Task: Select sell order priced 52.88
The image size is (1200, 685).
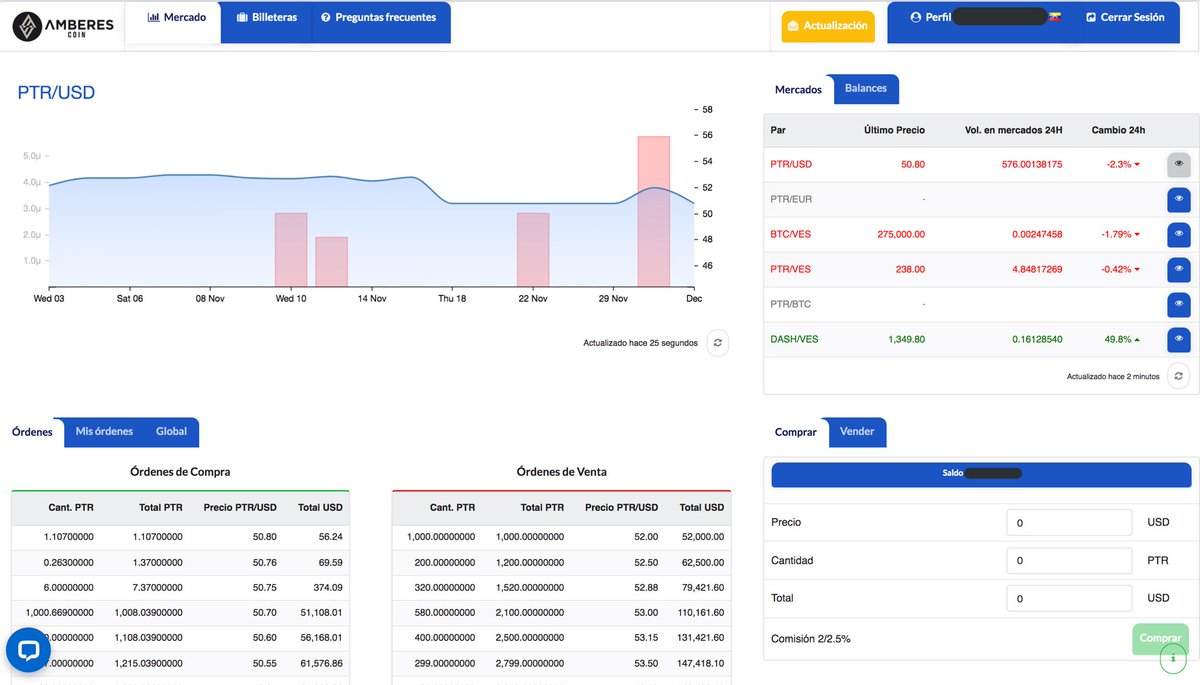Action: 562,587
